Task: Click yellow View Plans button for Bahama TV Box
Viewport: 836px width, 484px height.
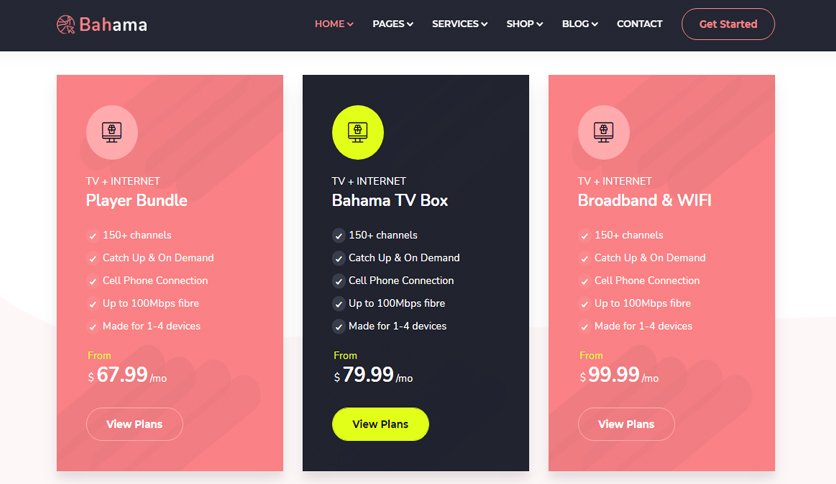Action: pyautogui.click(x=380, y=424)
